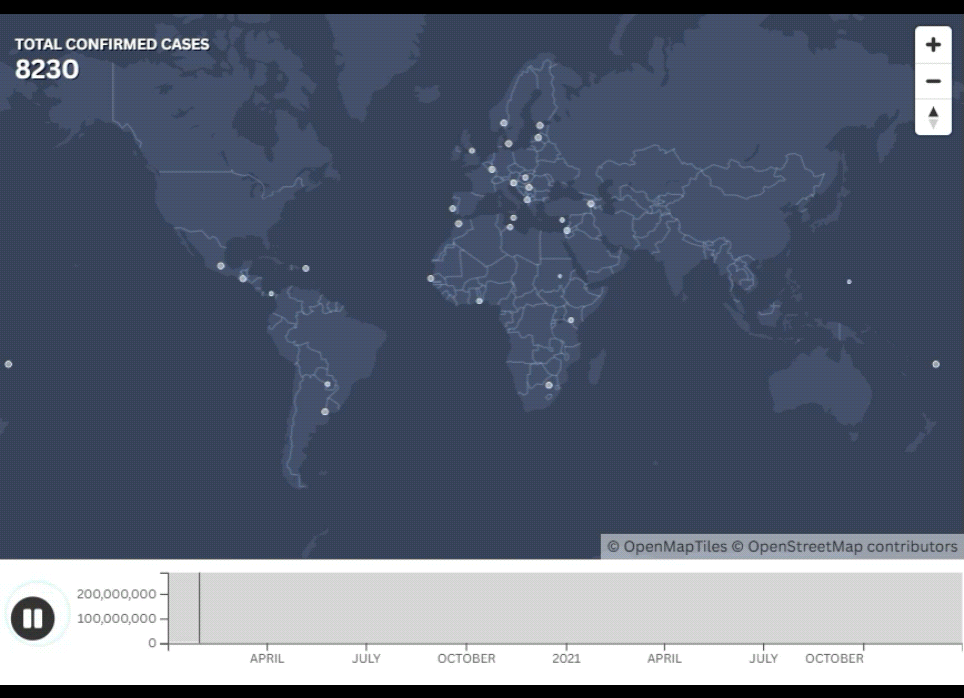The image size is (964, 698).
Task: Select the case marker near South Africa
Action: coord(548,384)
